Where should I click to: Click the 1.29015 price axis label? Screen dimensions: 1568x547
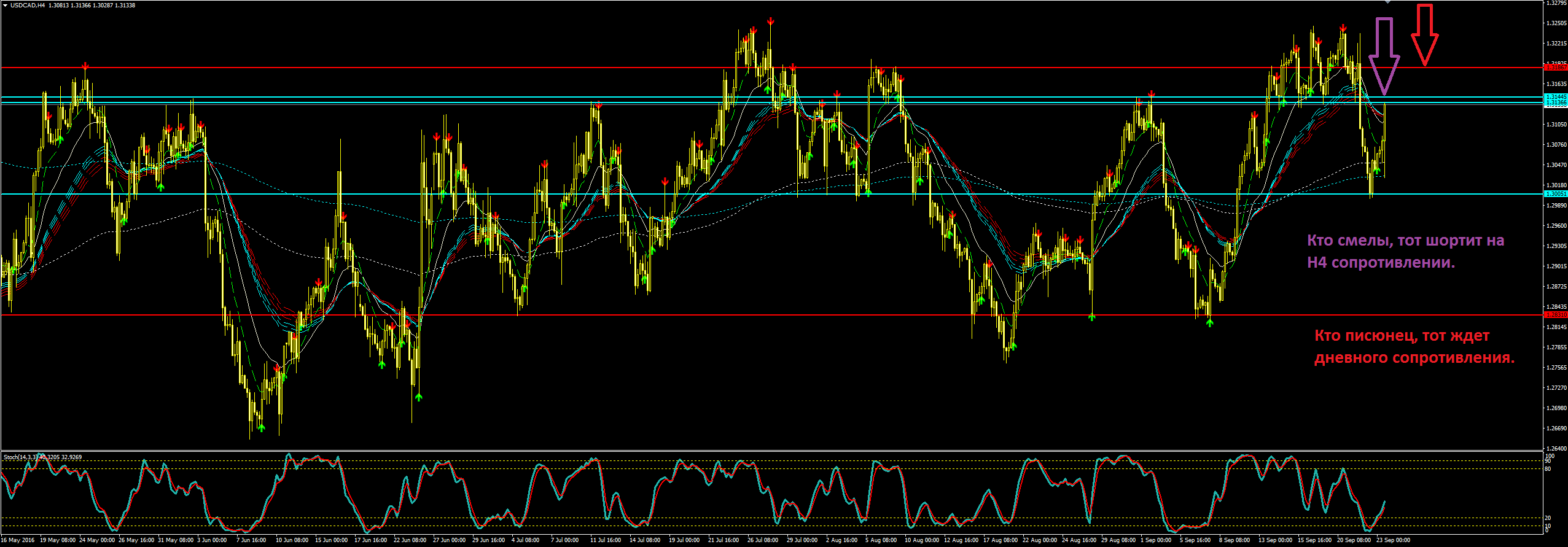1556,266
